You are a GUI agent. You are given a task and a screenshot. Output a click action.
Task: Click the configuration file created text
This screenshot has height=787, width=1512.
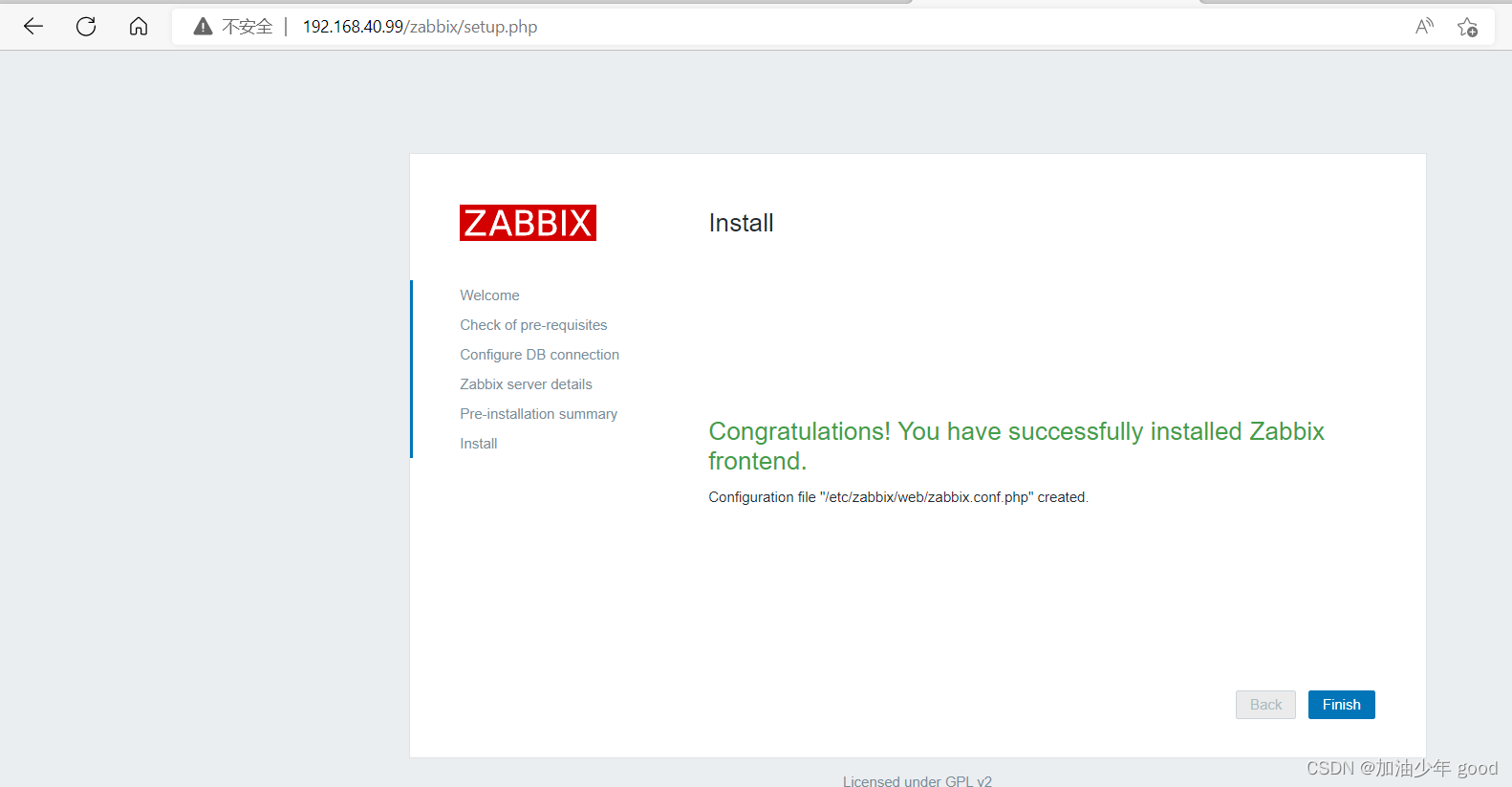pos(898,497)
